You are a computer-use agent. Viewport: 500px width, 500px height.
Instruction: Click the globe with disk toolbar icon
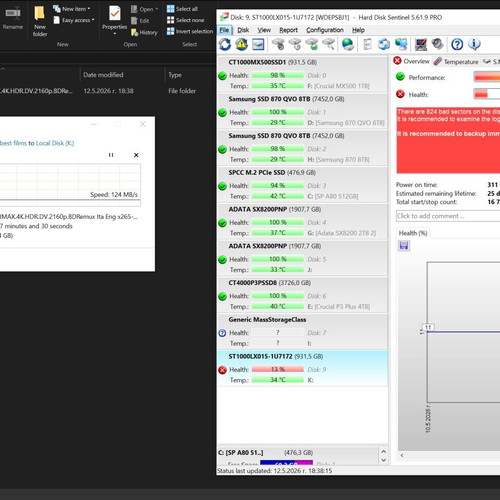(348, 44)
